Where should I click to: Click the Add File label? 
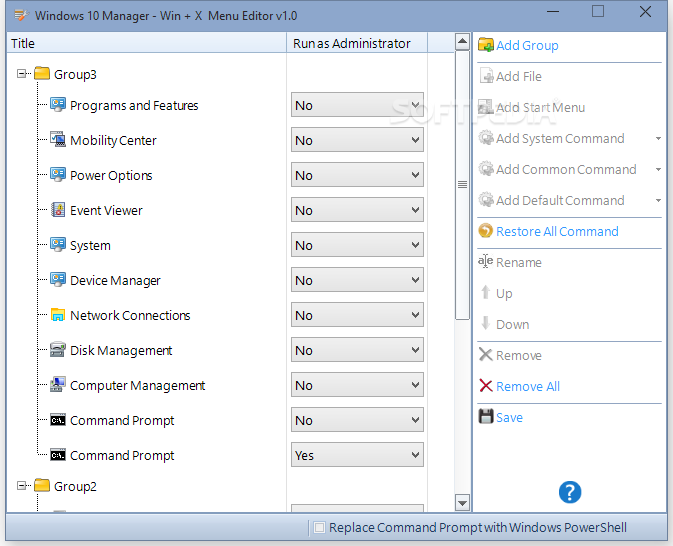[519, 76]
